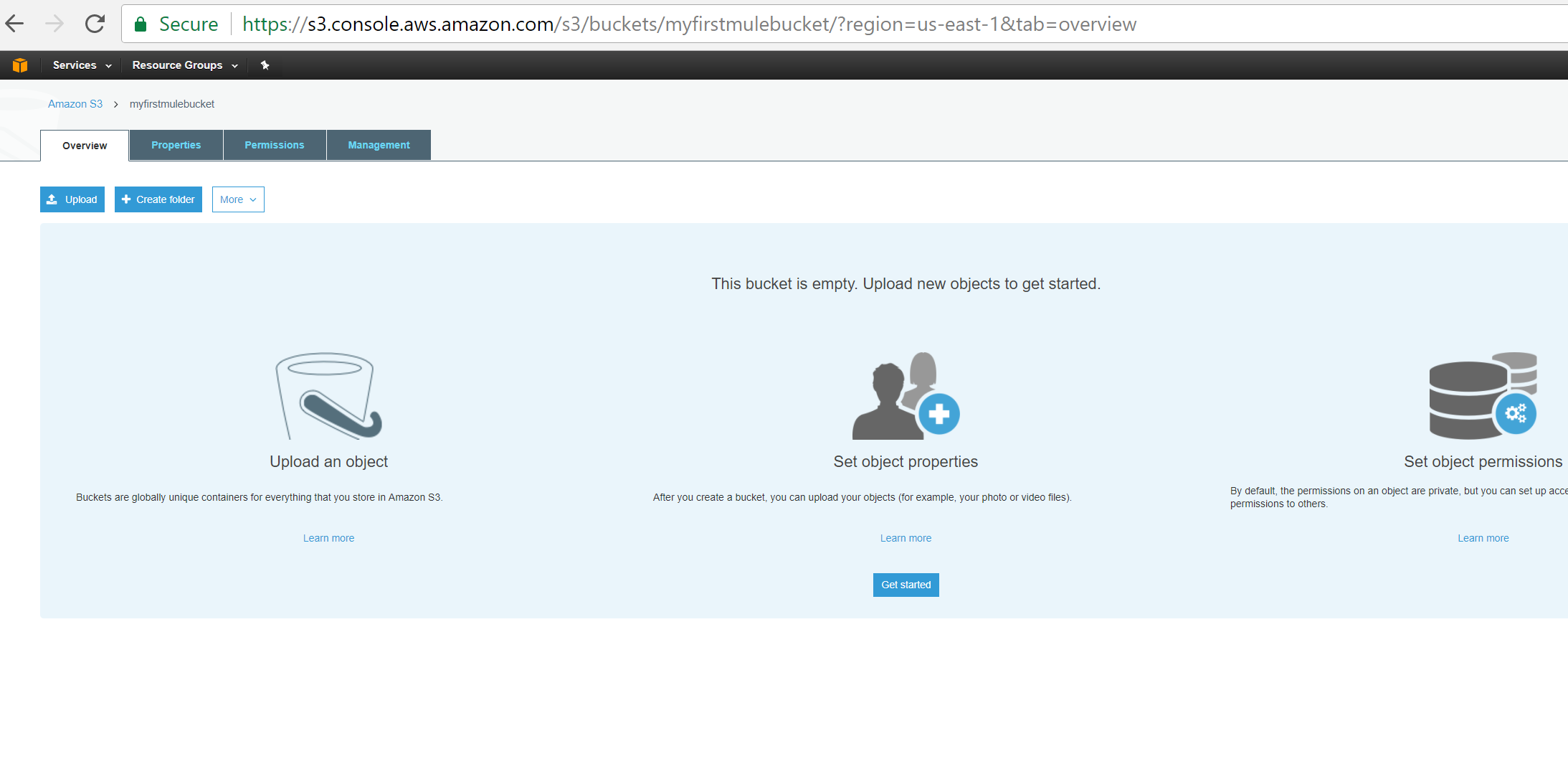Switch to the Properties tab
The width and height of the screenshot is (1568, 764).
(176, 145)
